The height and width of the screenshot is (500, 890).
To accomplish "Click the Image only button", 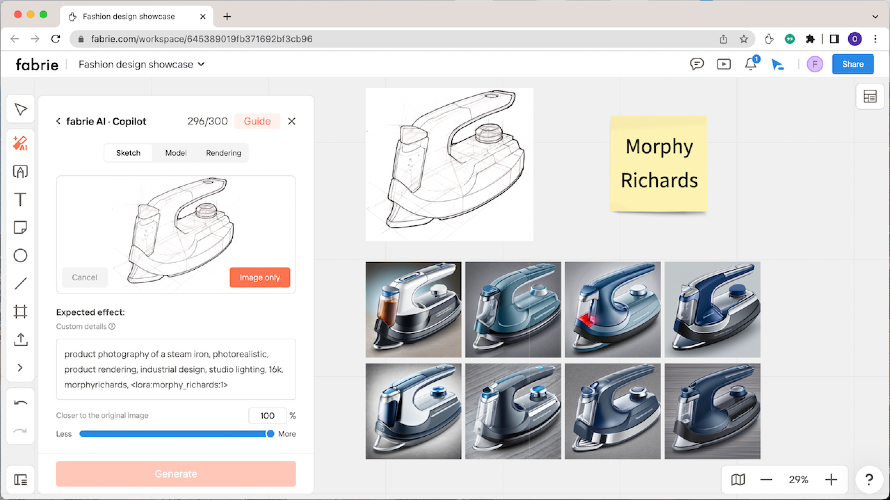I will [x=260, y=277].
